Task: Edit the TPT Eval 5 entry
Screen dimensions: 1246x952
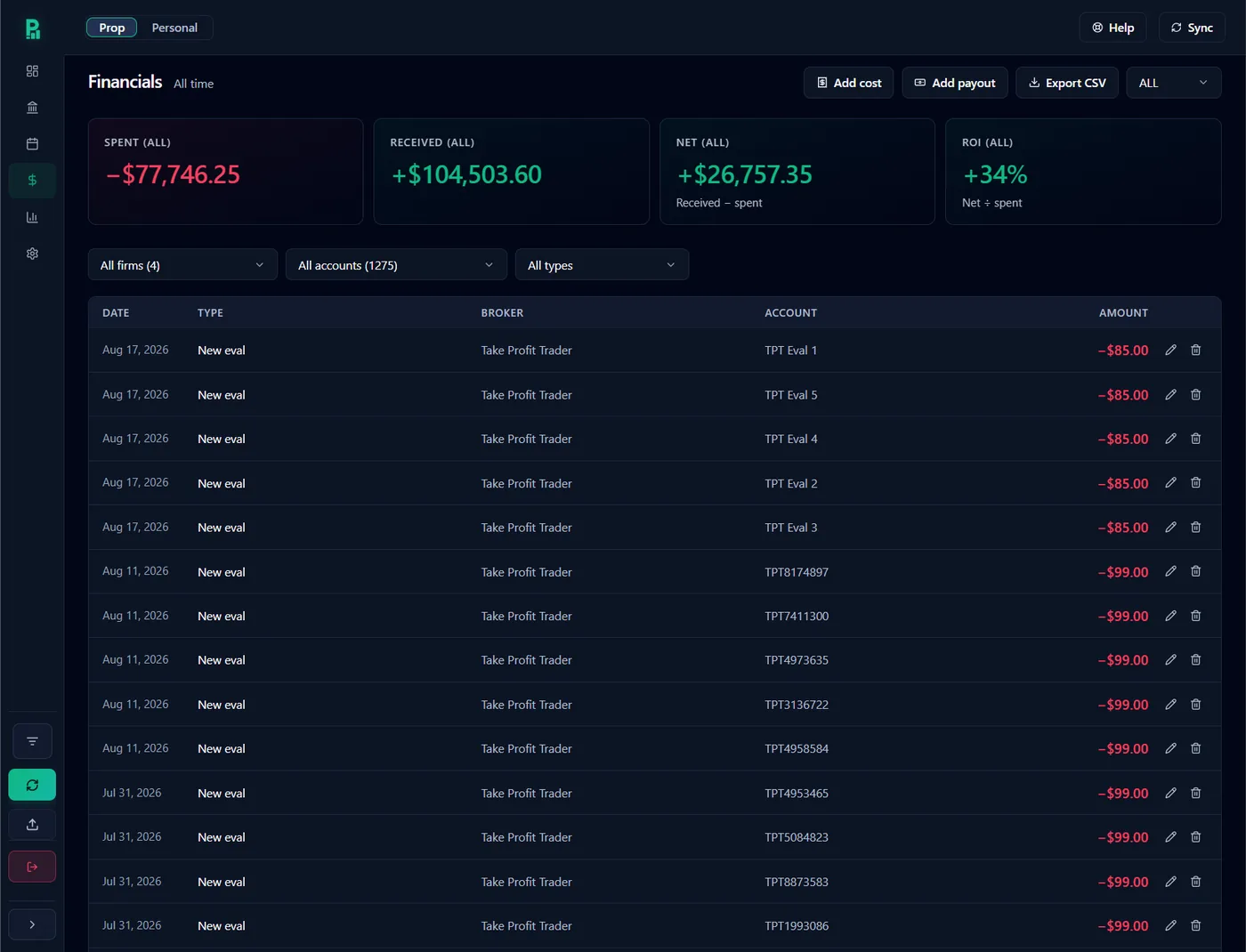Action: pyautogui.click(x=1171, y=394)
